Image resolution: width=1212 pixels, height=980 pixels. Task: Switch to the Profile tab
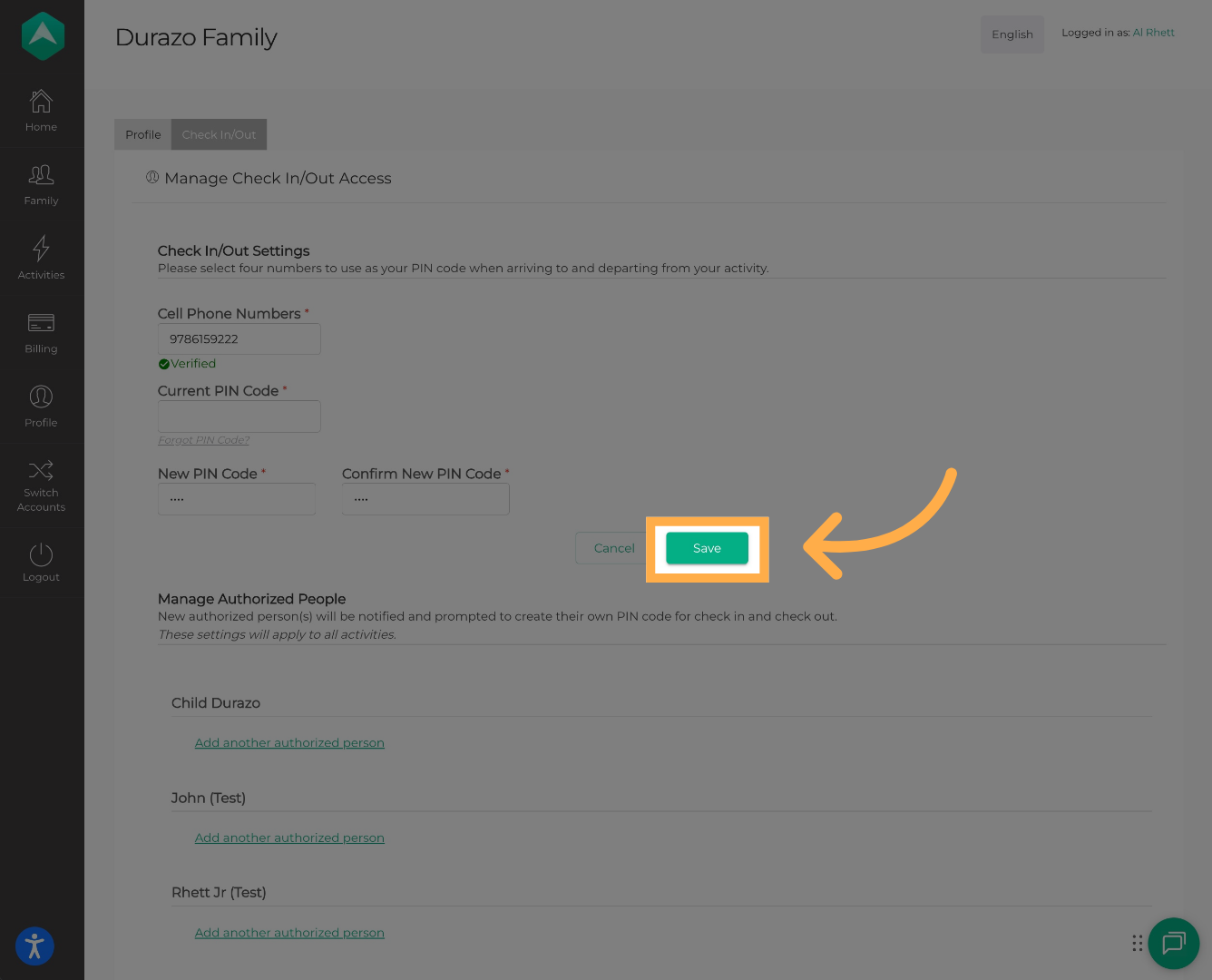[x=142, y=134]
